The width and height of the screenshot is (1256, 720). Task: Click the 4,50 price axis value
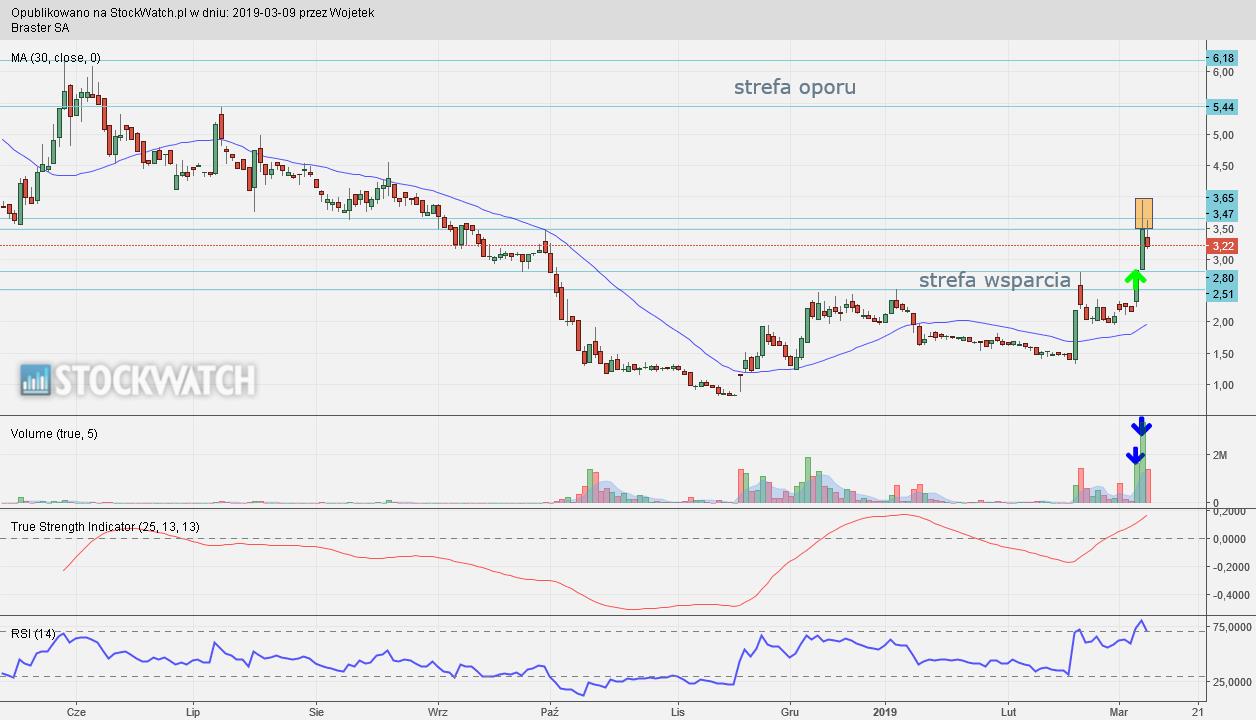1223,166
